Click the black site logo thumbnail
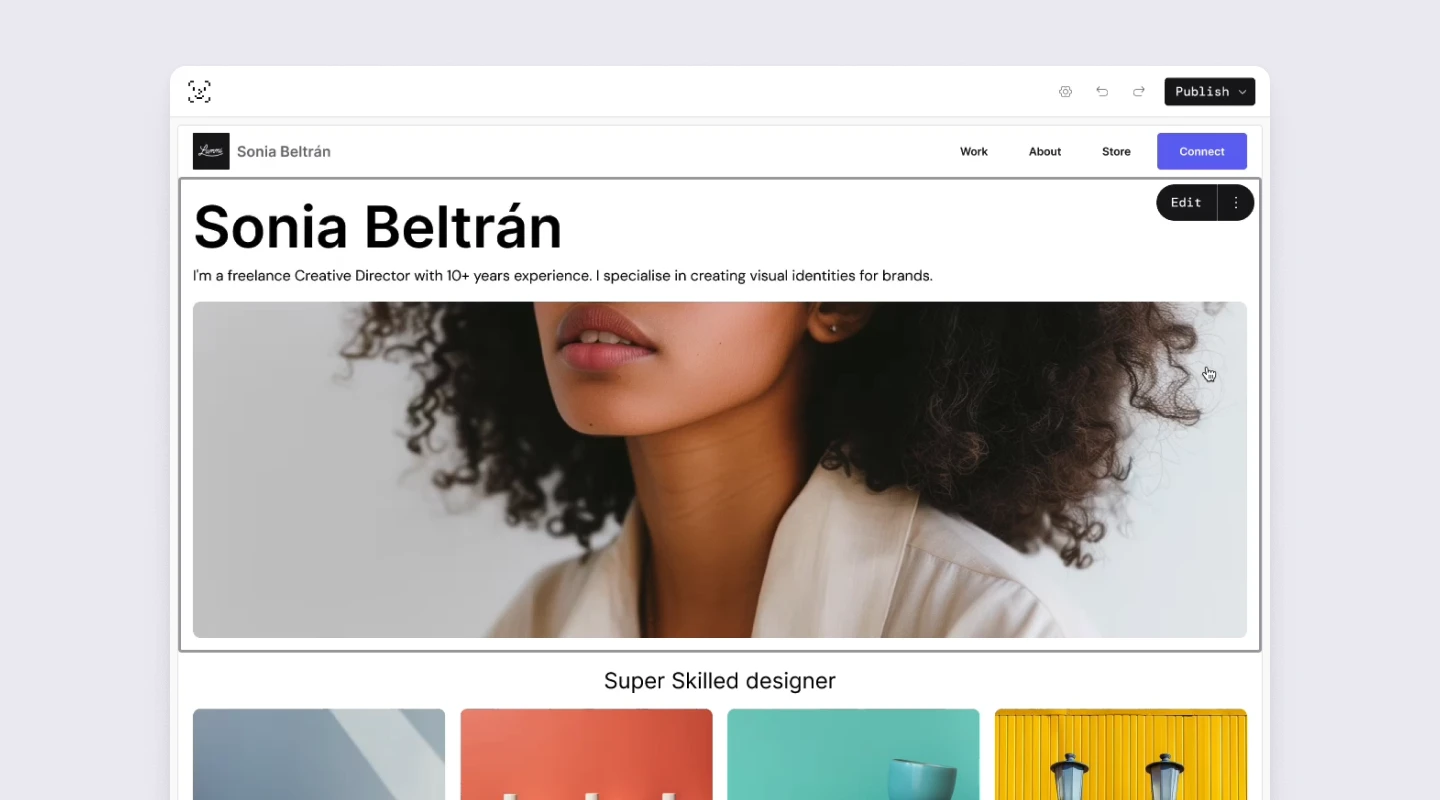 point(211,151)
